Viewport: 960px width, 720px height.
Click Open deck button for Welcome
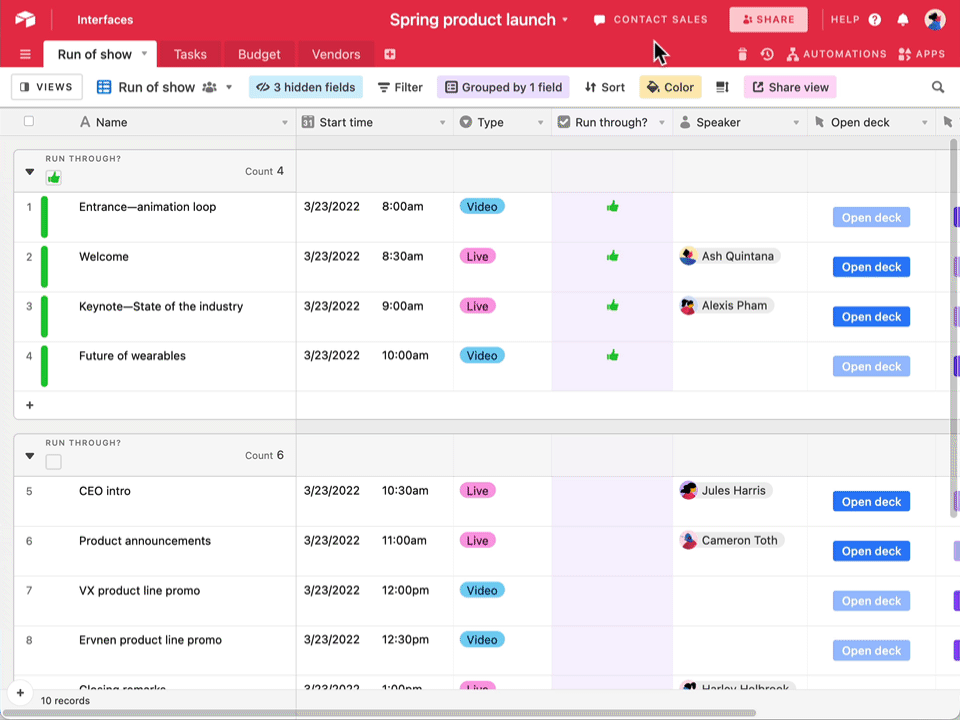click(x=871, y=267)
